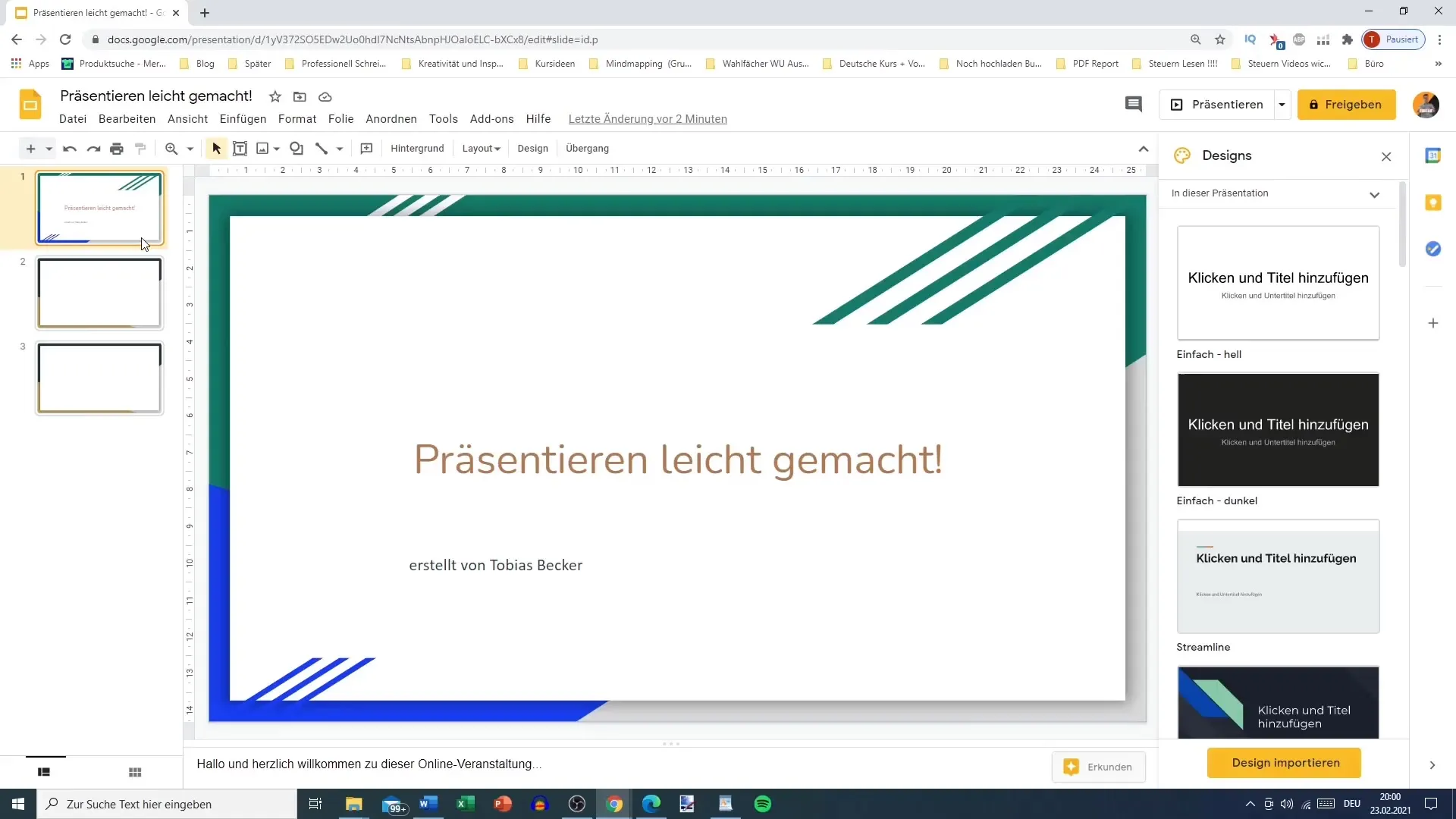The width and height of the screenshot is (1456, 819).
Task: Click the print icon in toolbar
Action: click(117, 149)
